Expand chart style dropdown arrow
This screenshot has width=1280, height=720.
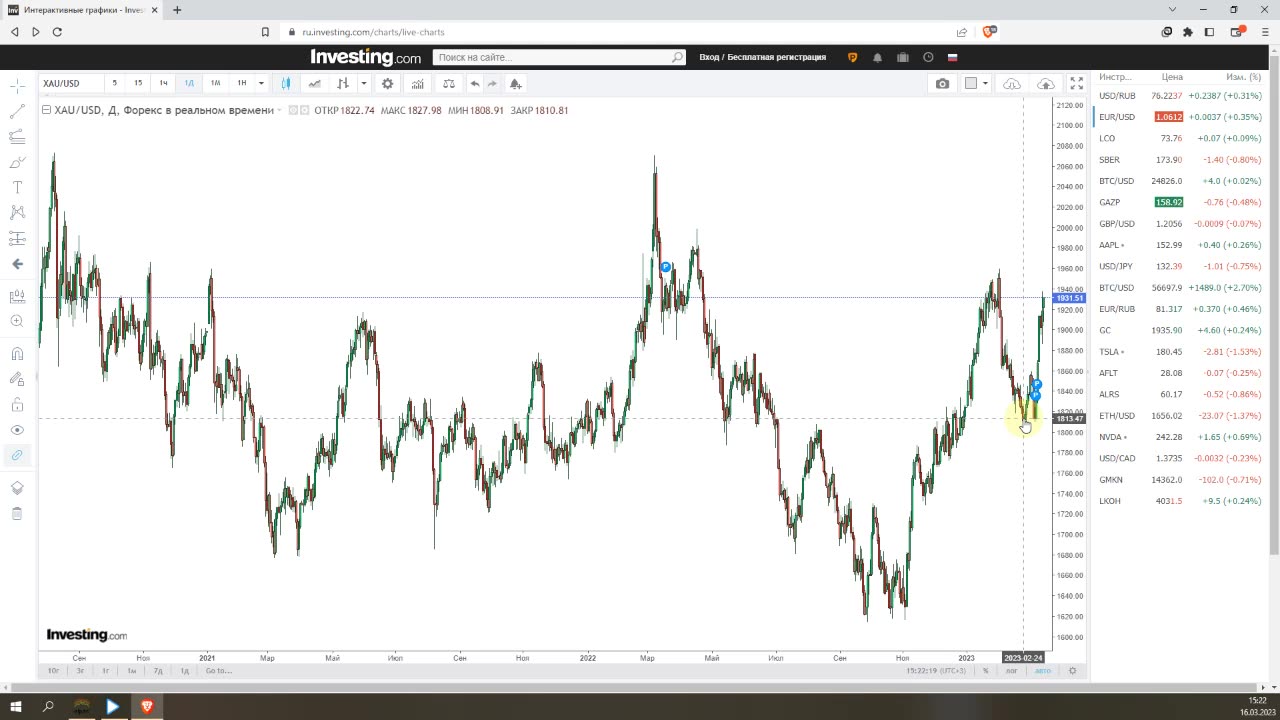pyautogui.click(x=364, y=83)
